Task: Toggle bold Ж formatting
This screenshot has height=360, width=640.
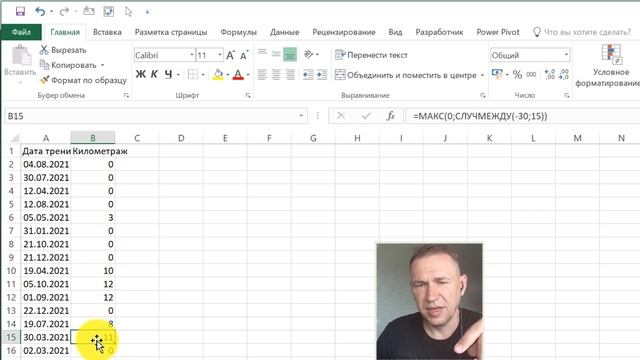Action: coord(140,74)
